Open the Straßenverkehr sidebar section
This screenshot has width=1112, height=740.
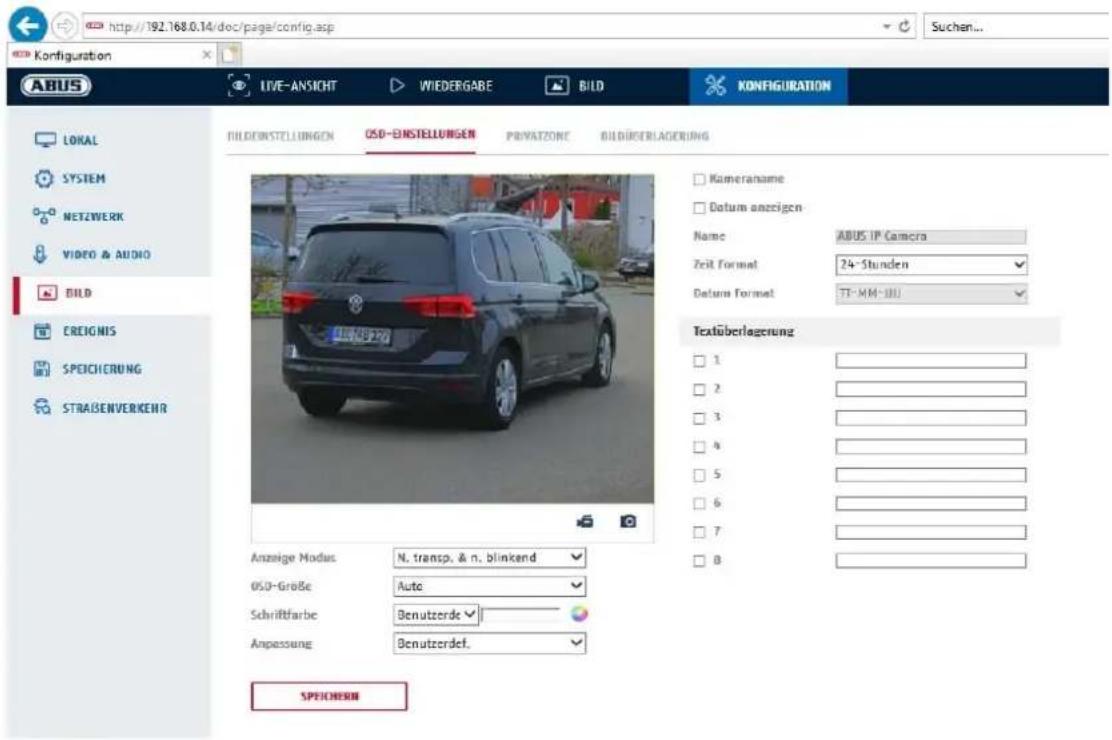pyautogui.click(x=100, y=408)
